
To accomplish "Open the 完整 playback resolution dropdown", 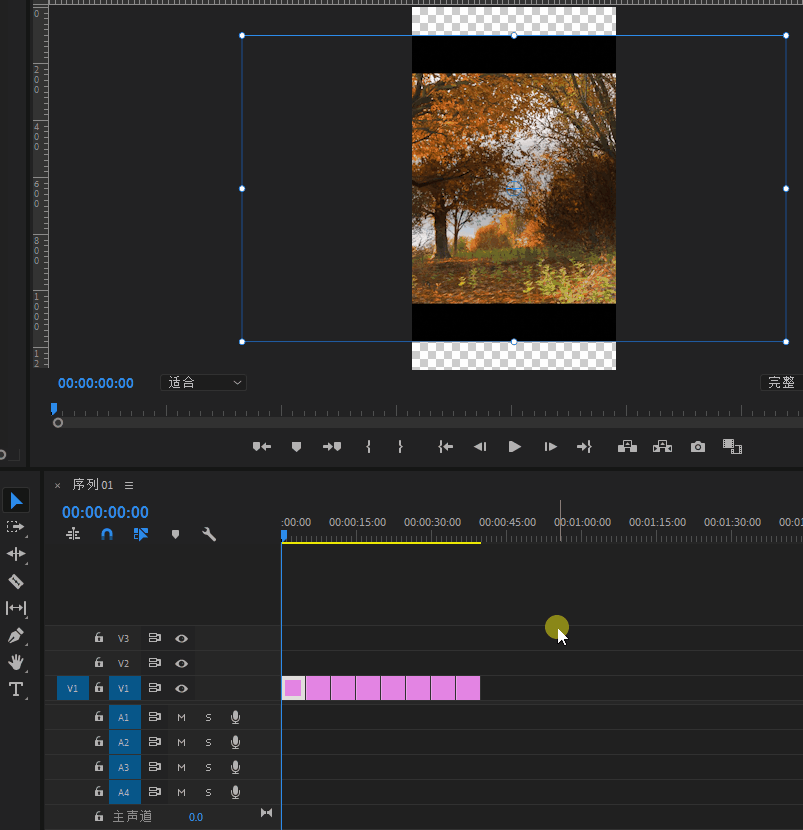I will (781, 383).
